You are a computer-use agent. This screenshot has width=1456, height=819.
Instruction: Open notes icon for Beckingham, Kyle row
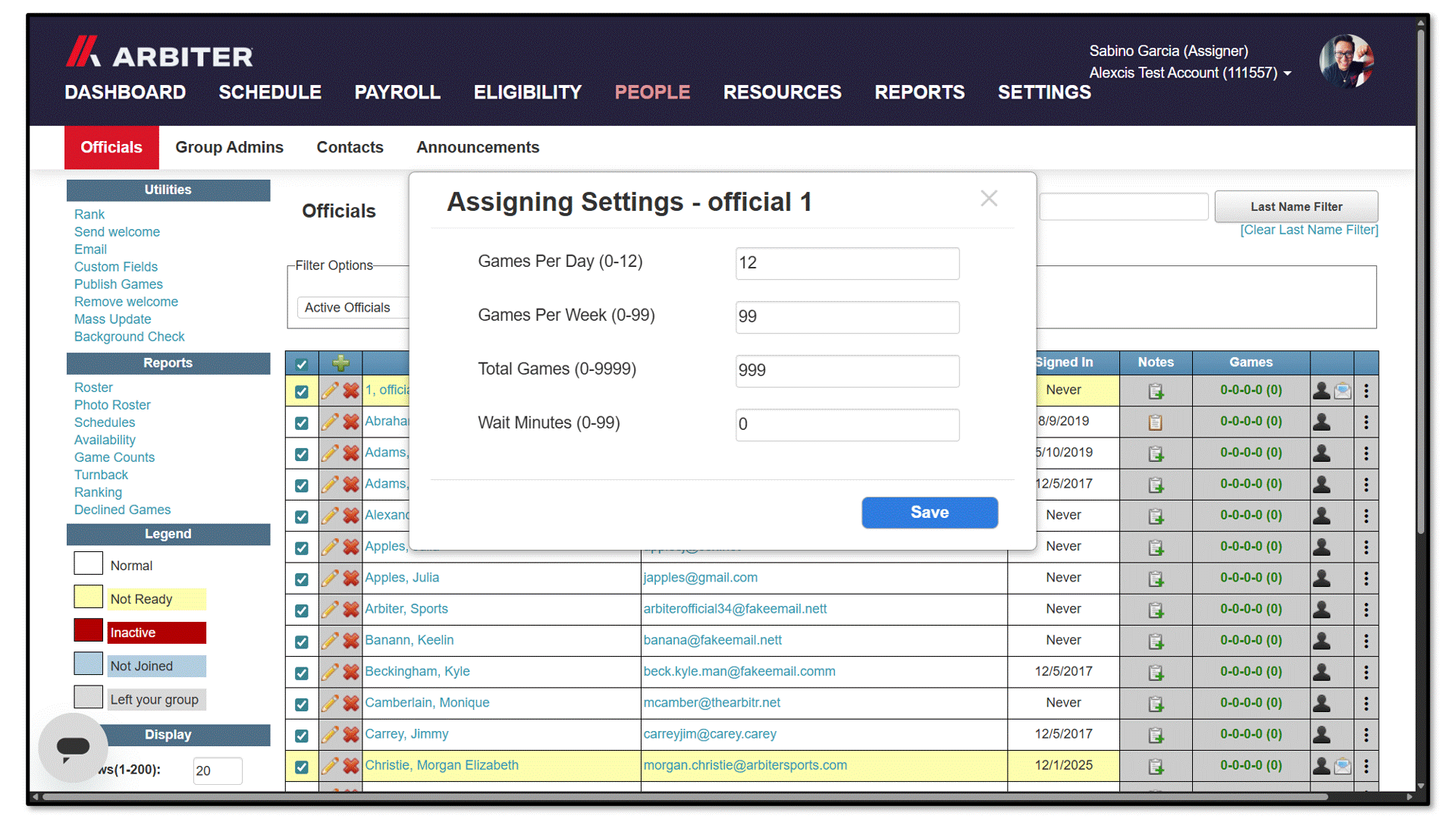tap(1156, 673)
